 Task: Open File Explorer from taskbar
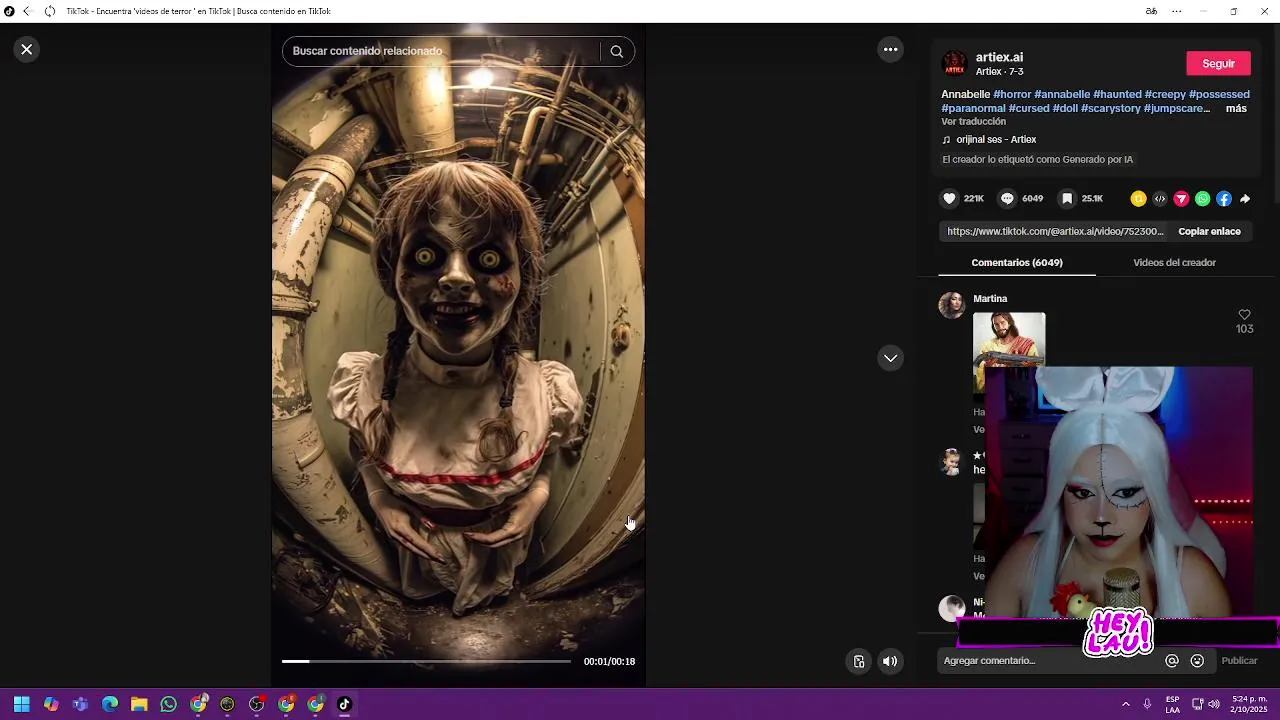(139, 704)
